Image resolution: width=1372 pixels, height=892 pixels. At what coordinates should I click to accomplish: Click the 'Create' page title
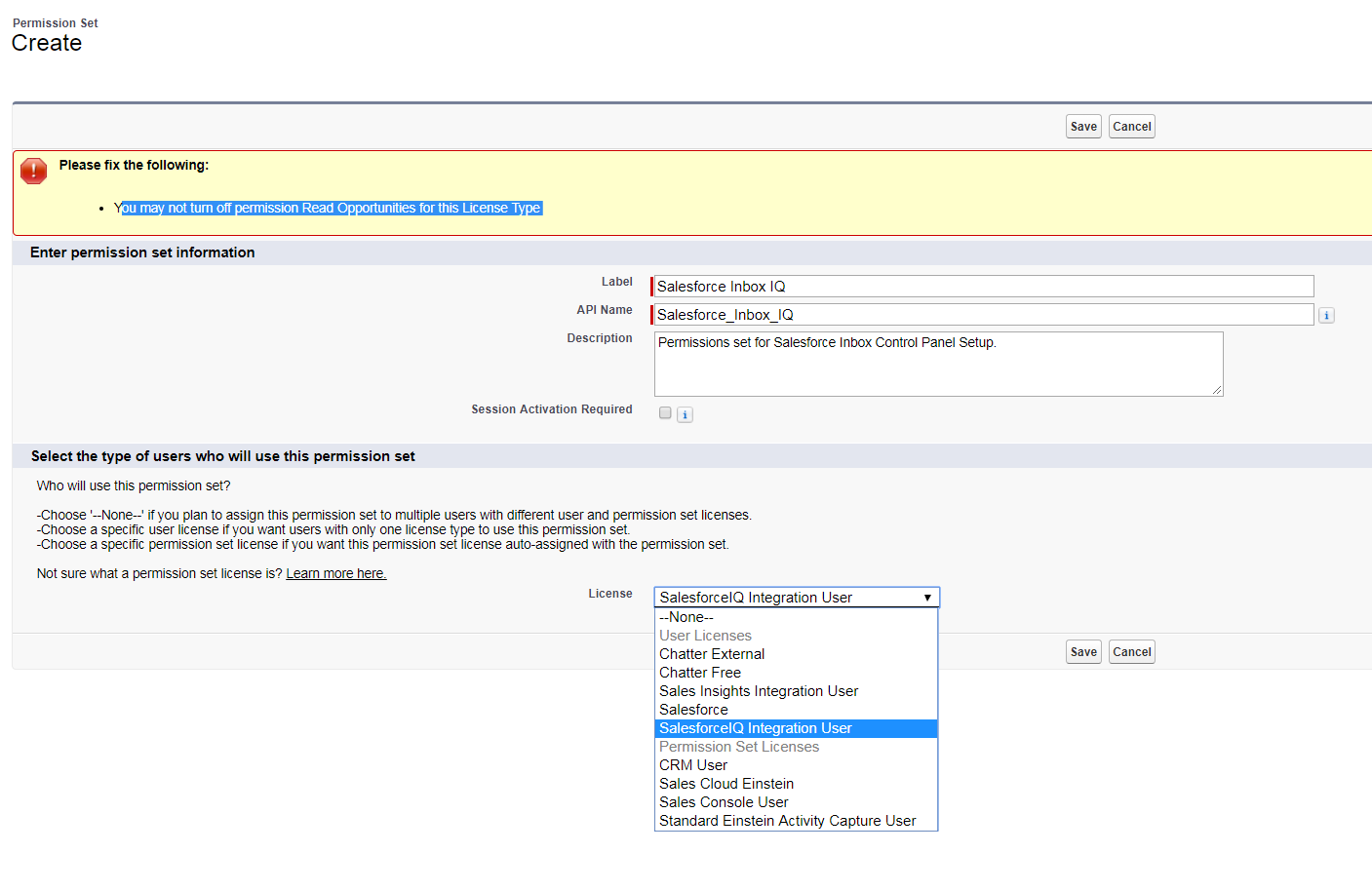coord(47,43)
